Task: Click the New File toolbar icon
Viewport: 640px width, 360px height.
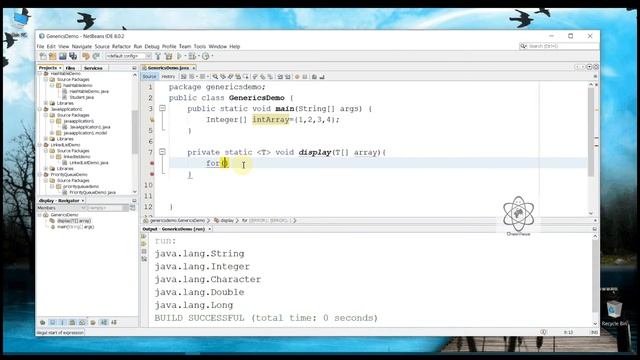Action: pyautogui.click(x=43, y=56)
